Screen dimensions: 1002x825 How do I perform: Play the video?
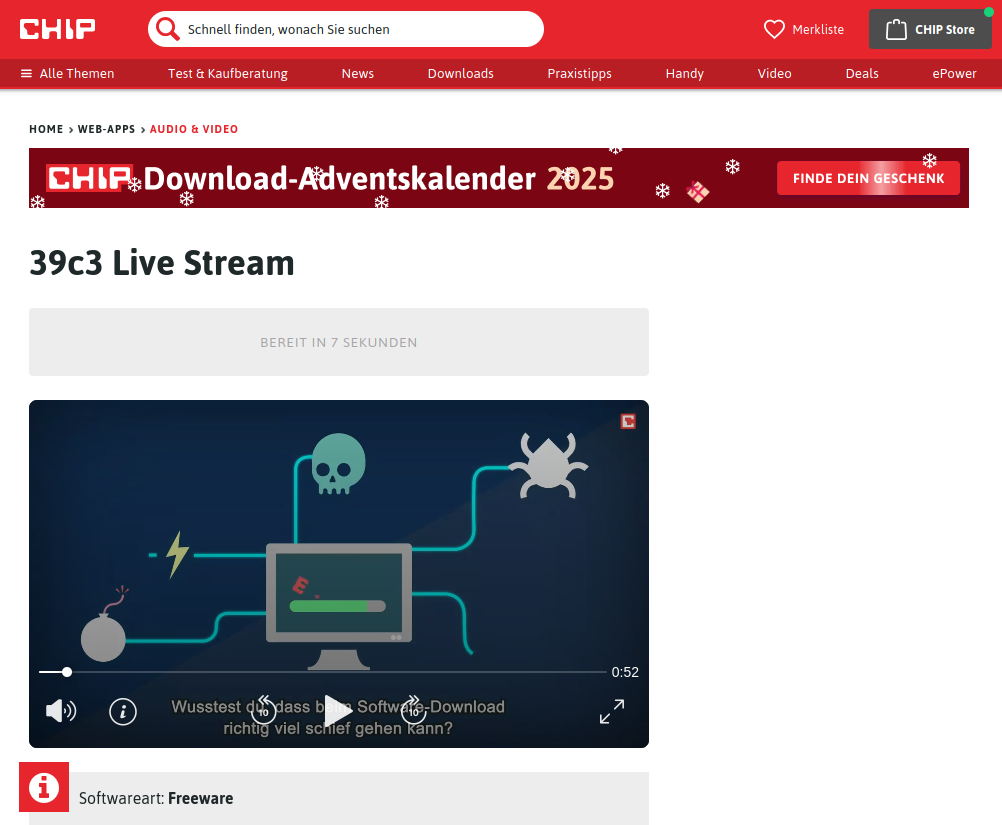pyautogui.click(x=338, y=711)
